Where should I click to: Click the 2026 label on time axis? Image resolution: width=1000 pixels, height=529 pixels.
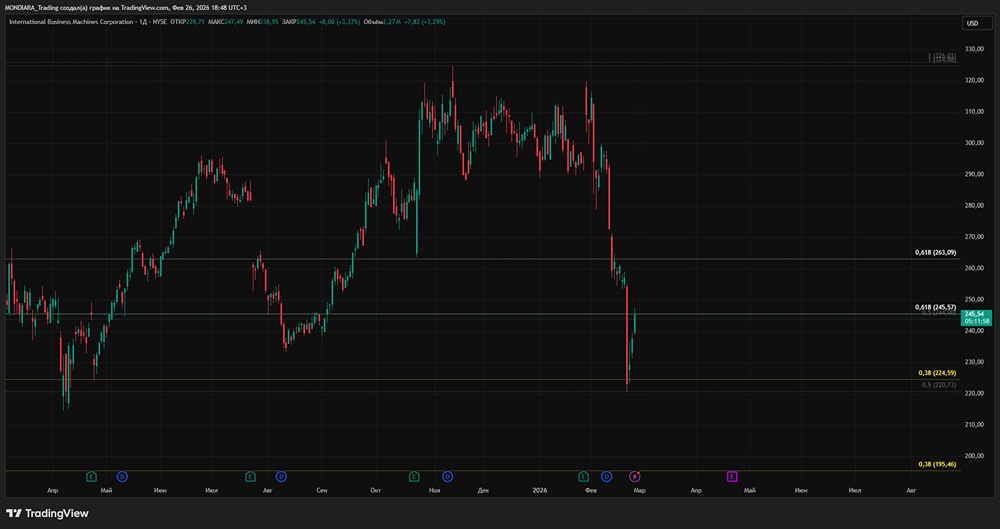(x=540, y=491)
